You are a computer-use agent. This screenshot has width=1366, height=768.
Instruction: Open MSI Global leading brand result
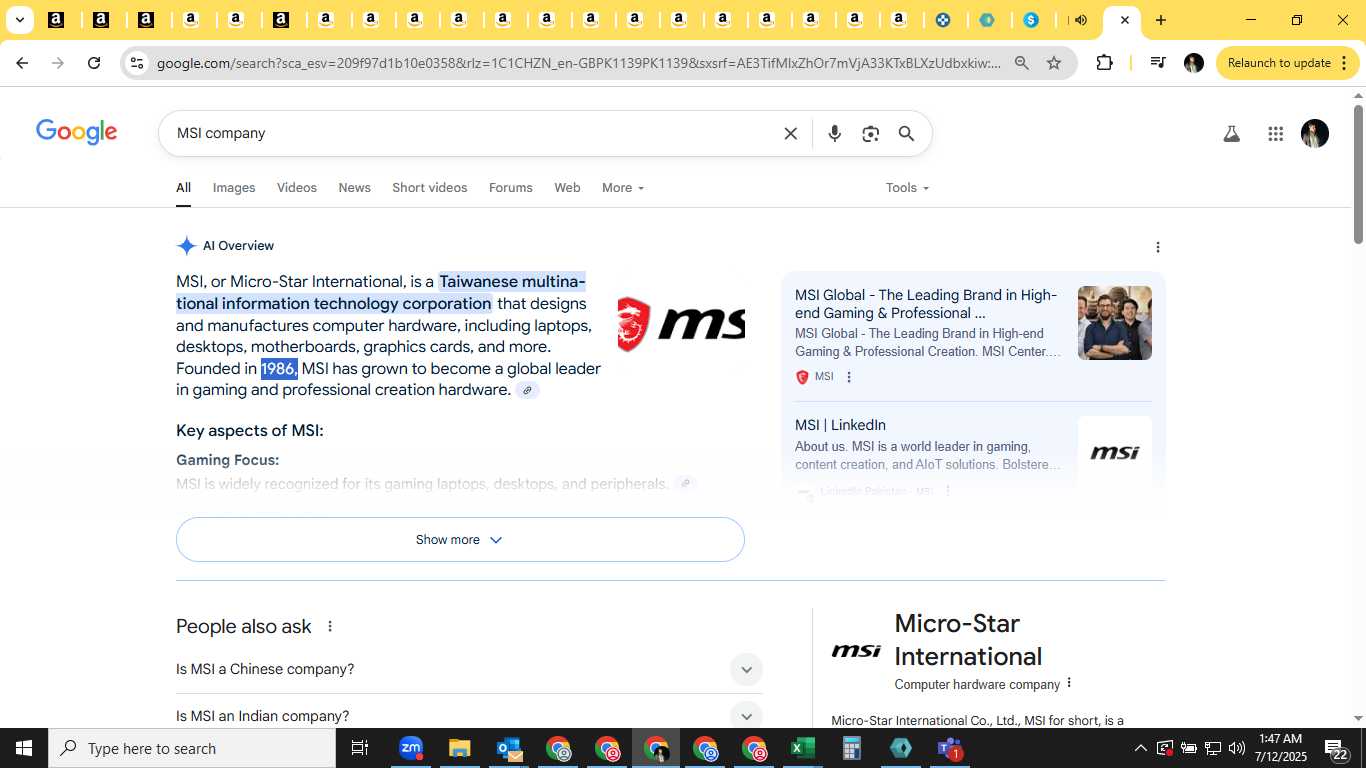point(926,304)
